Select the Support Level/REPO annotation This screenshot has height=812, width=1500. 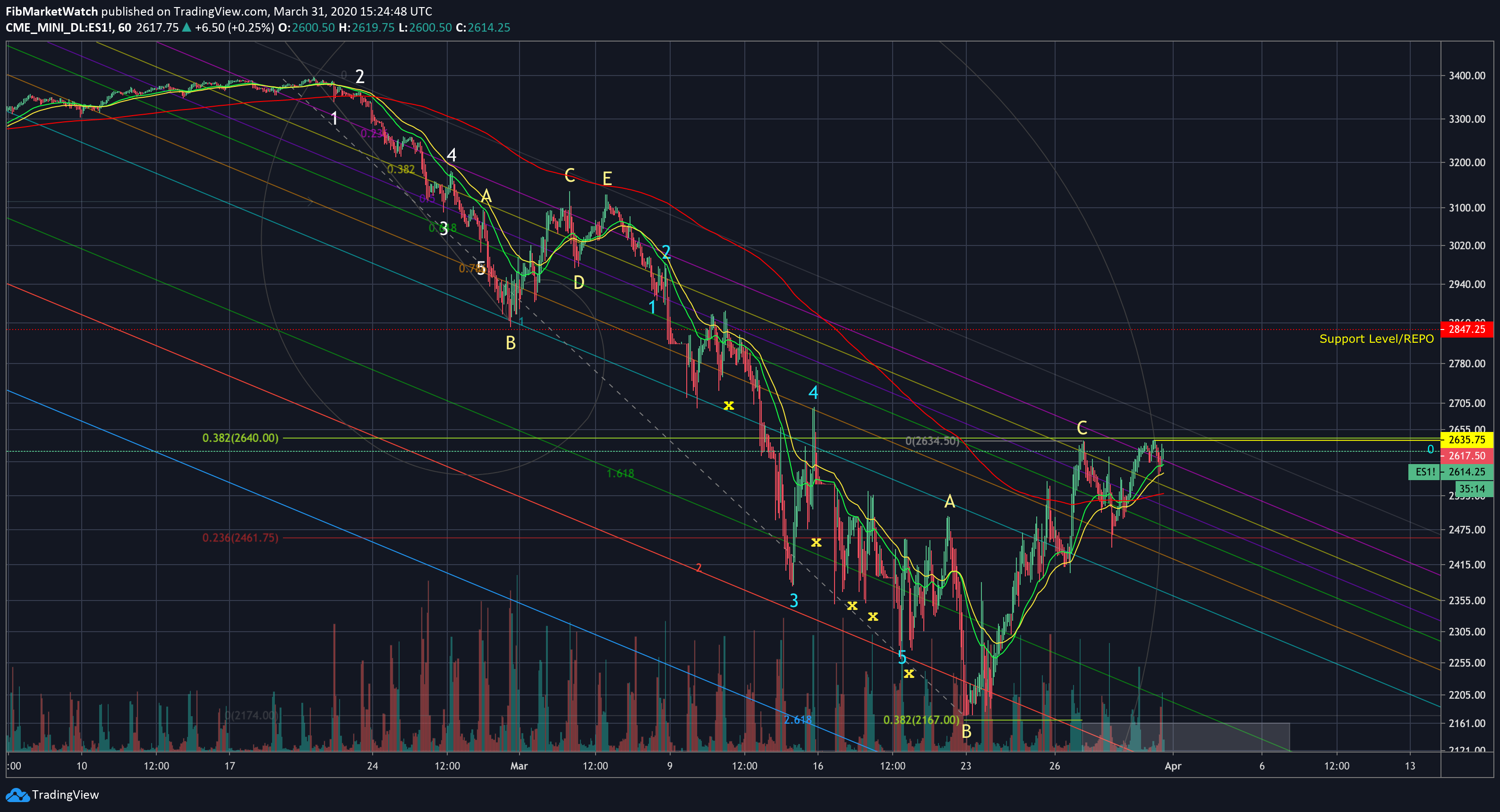click(1376, 339)
